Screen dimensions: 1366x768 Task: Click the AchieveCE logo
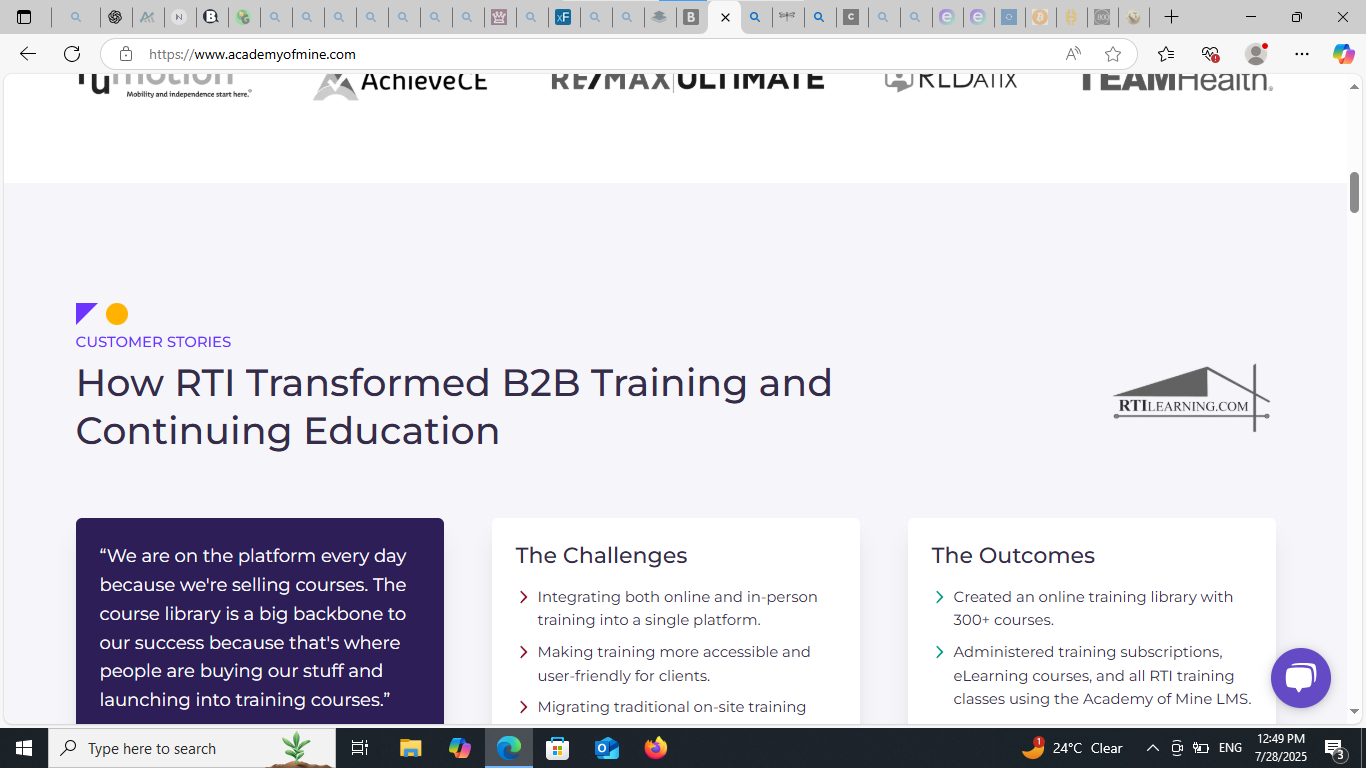pyautogui.click(x=400, y=83)
